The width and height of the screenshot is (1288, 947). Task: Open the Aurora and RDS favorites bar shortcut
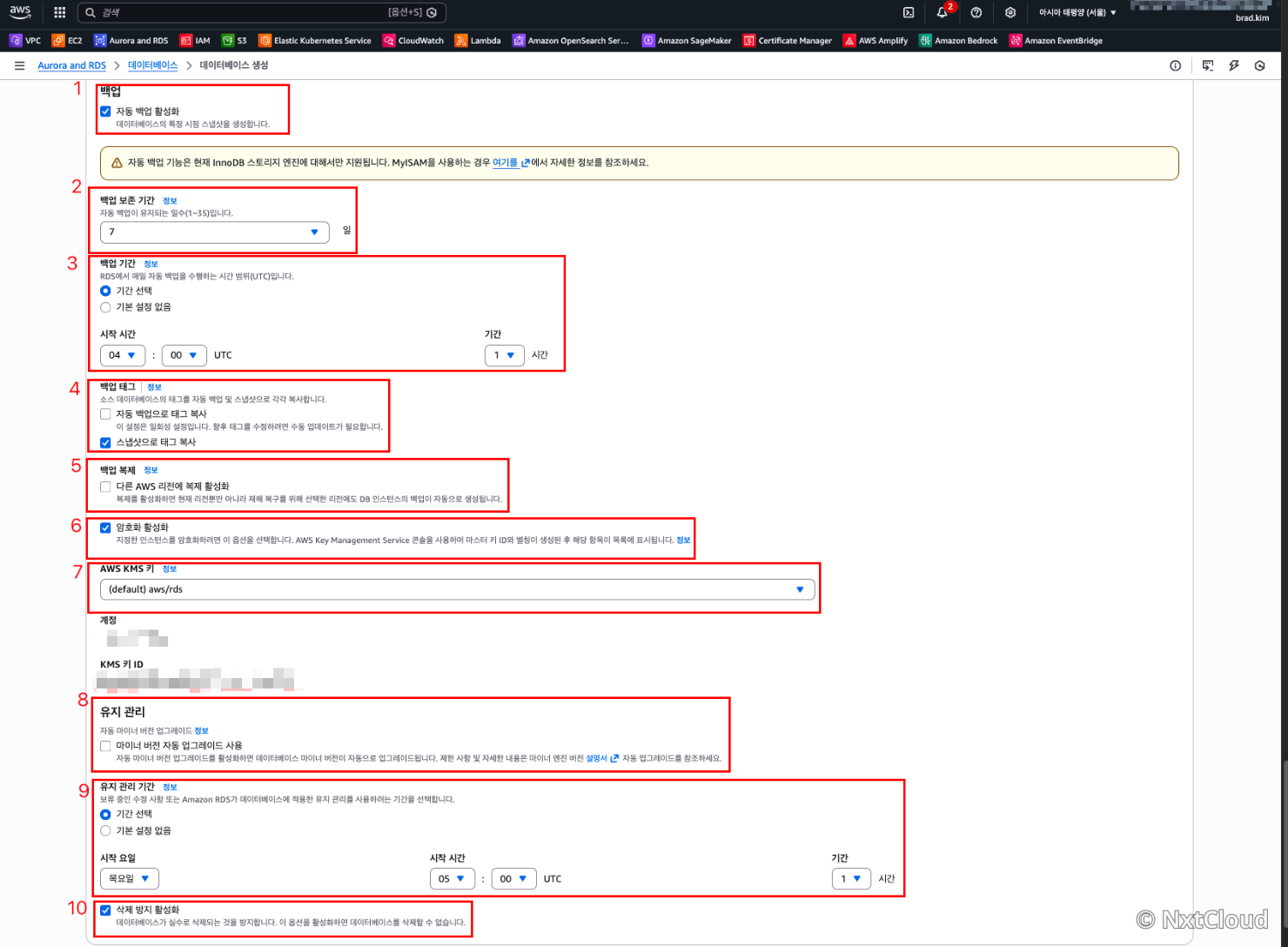click(x=131, y=40)
